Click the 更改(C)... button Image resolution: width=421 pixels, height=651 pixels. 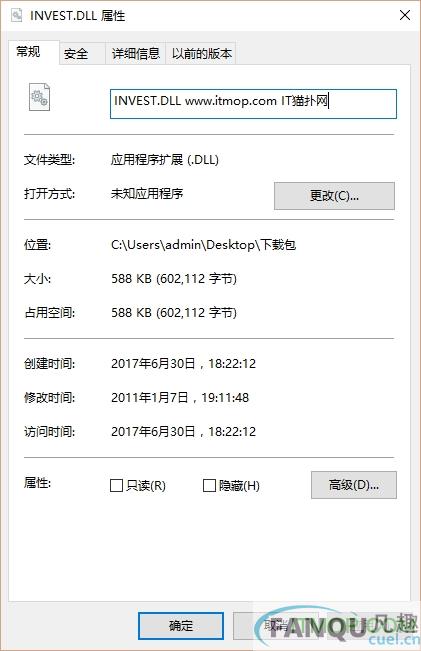coord(334,196)
